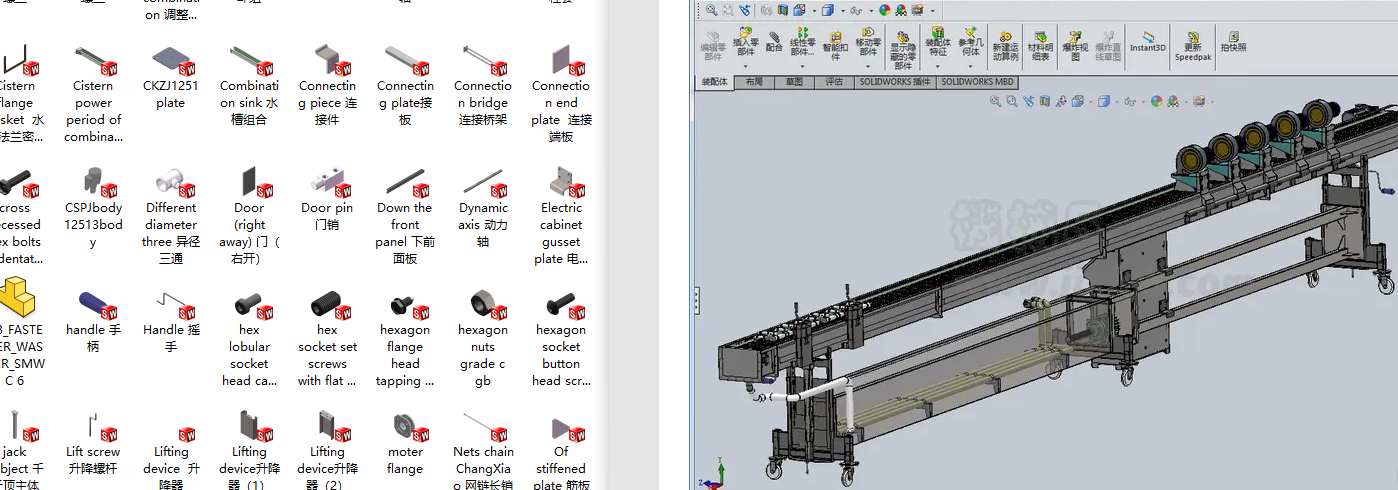This screenshot has height=490, width=1398.
Task: Click Zoom to Area in the viewport heads-up toolbar
Action: 1012,101
